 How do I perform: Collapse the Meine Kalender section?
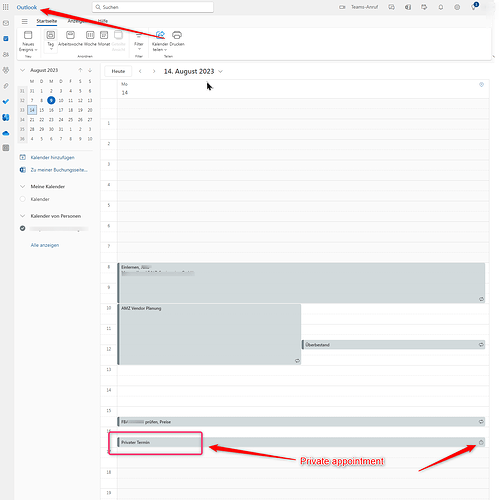coord(23,186)
